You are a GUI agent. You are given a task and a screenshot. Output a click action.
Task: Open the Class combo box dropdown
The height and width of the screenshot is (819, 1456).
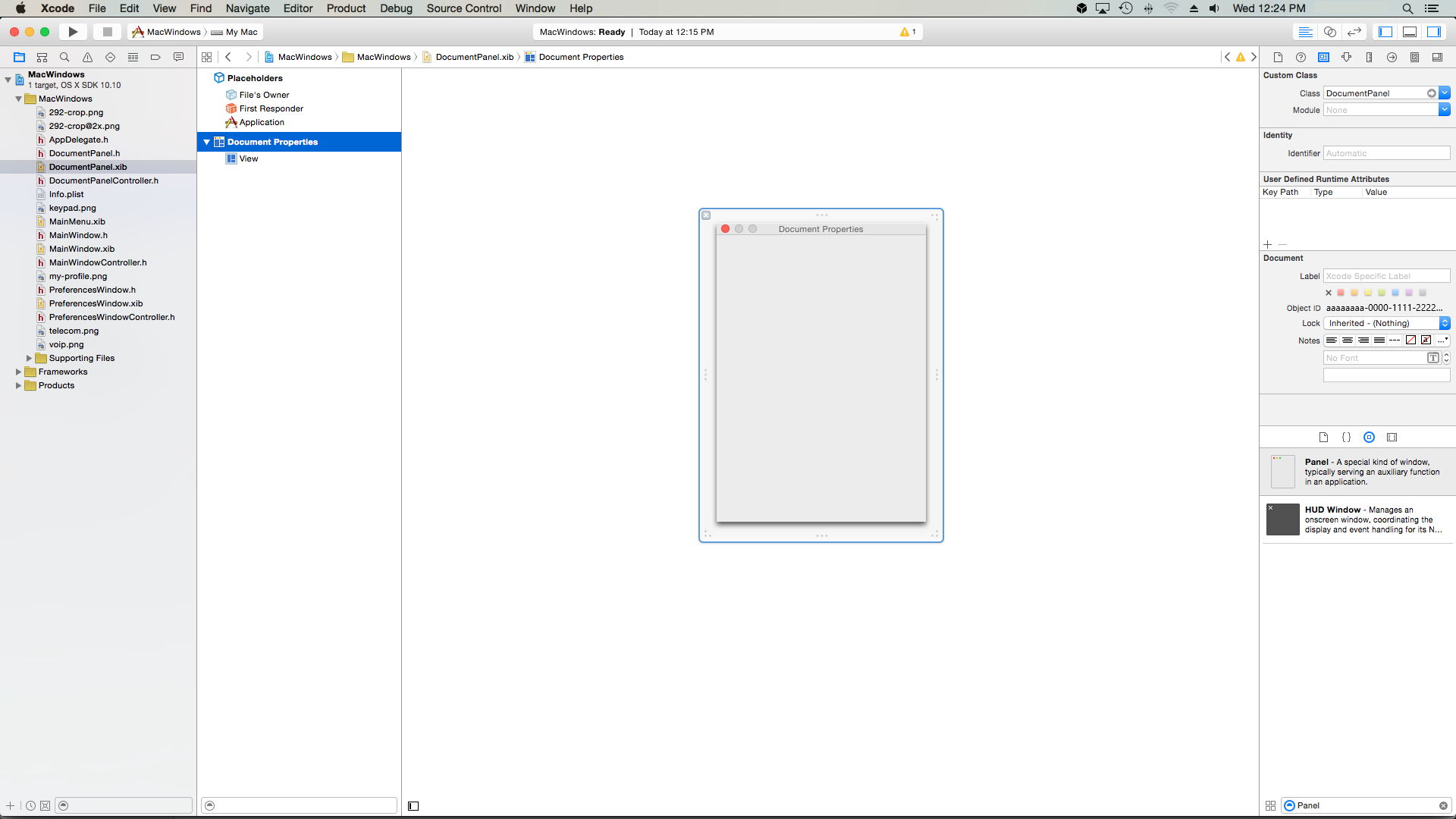tap(1445, 93)
